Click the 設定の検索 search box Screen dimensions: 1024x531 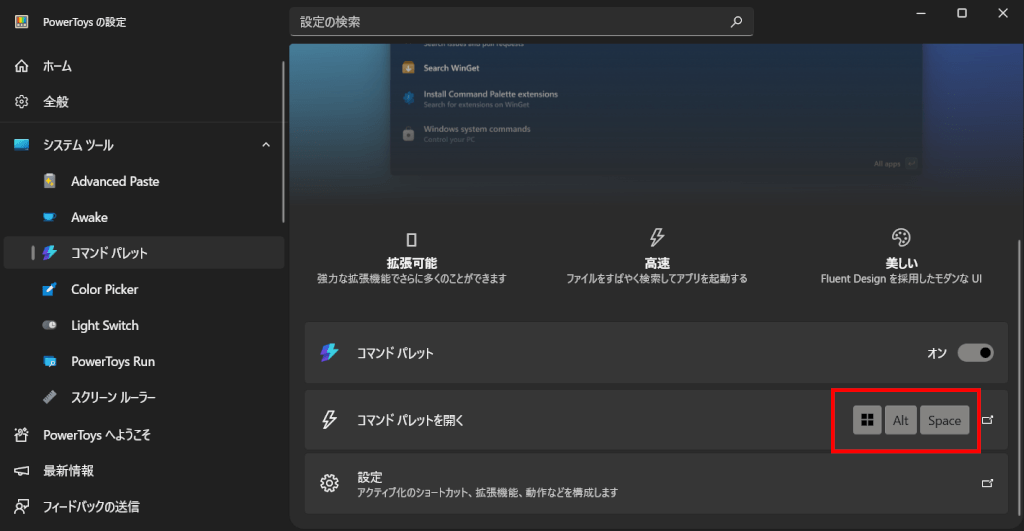pyautogui.click(x=510, y=21)
